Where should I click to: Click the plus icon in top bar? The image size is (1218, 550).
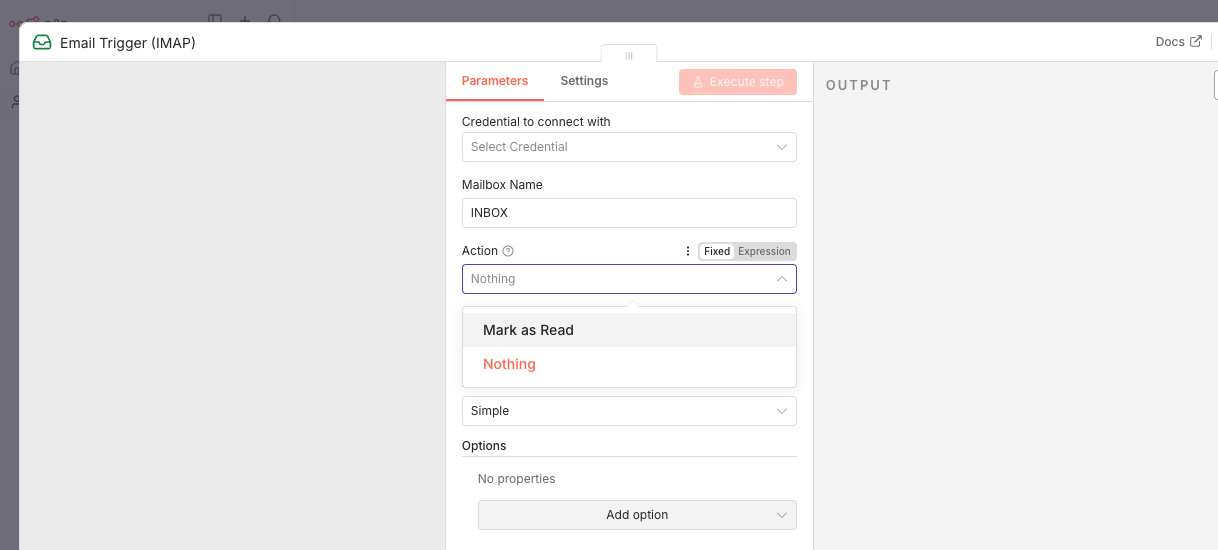pyautogui.click(x=245, y=20)
